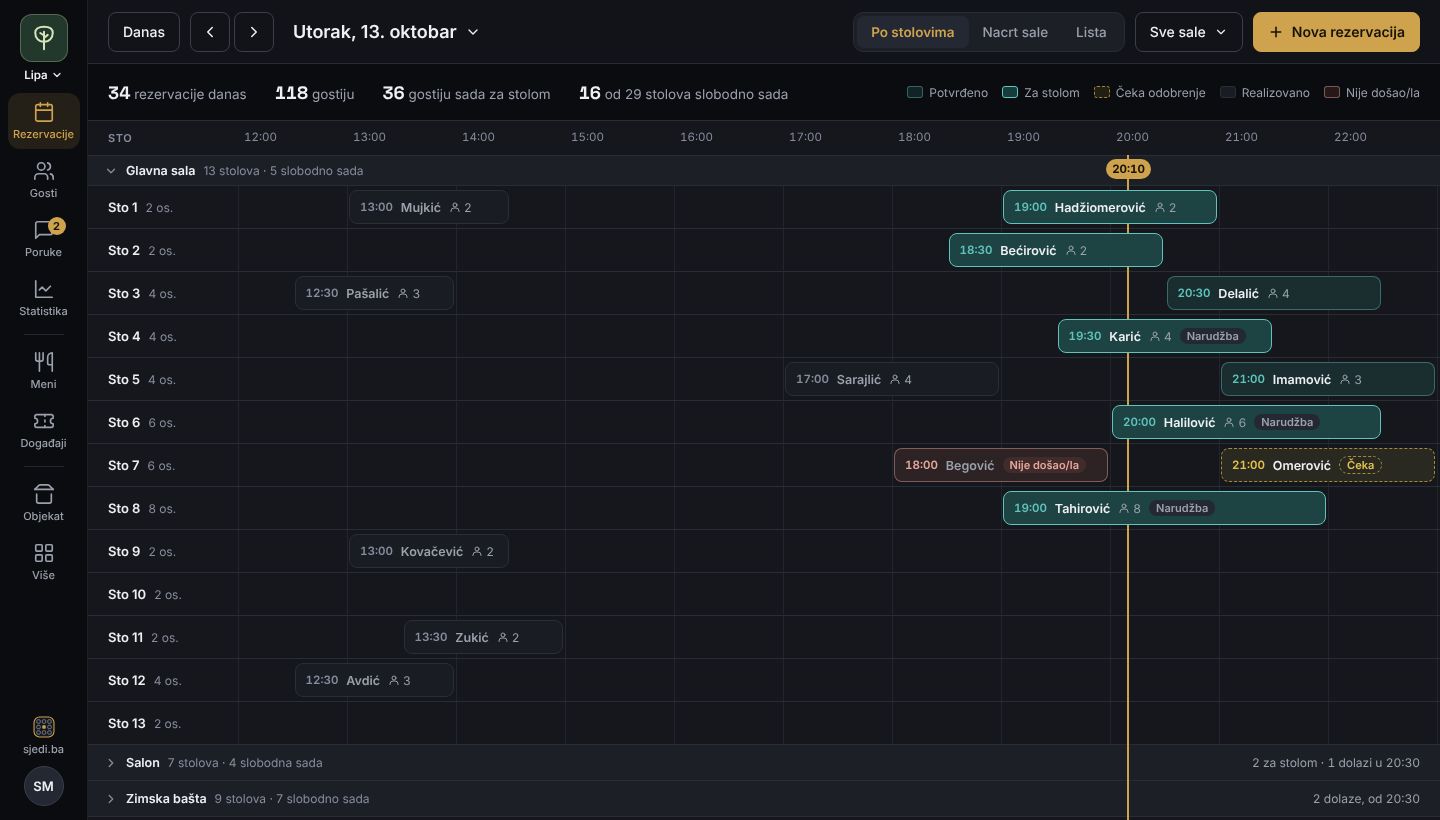Viewport: 1440px width, 820px height.
Task: Open the SM user avatar
Action: (43, 786)
